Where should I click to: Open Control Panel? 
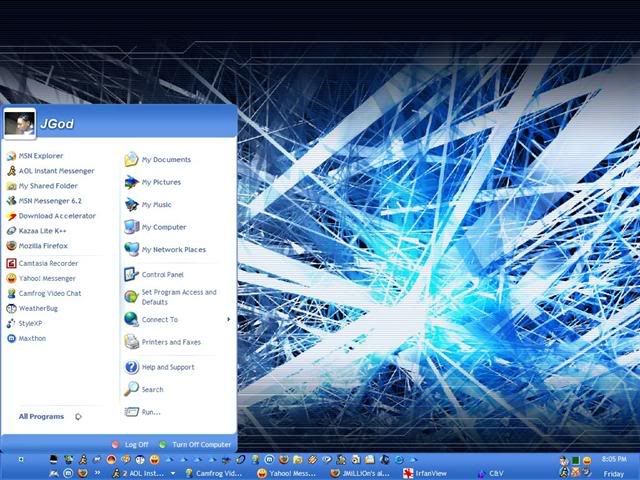click(x=154, y=274)
